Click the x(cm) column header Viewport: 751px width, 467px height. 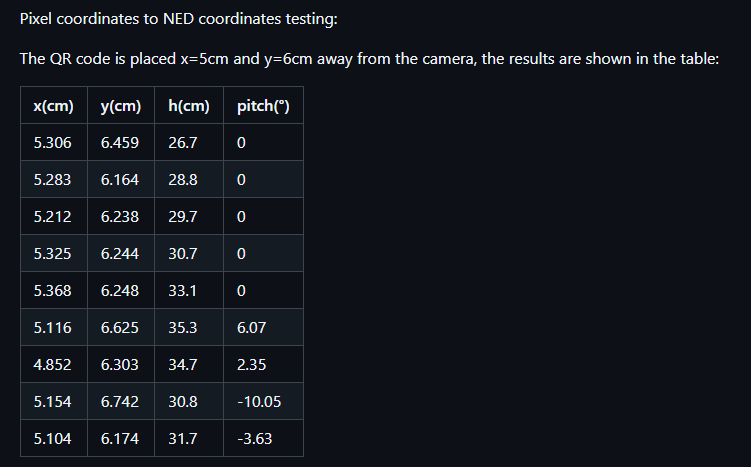54,105
